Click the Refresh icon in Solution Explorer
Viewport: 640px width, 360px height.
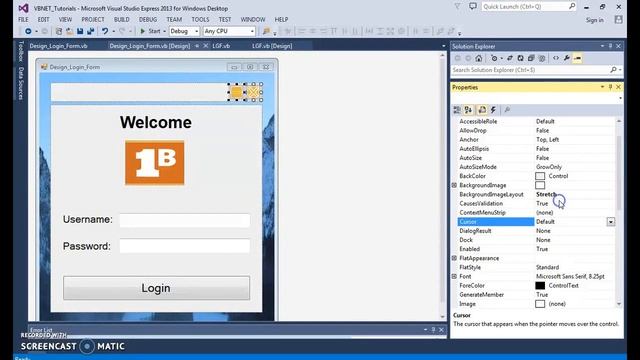520,58
